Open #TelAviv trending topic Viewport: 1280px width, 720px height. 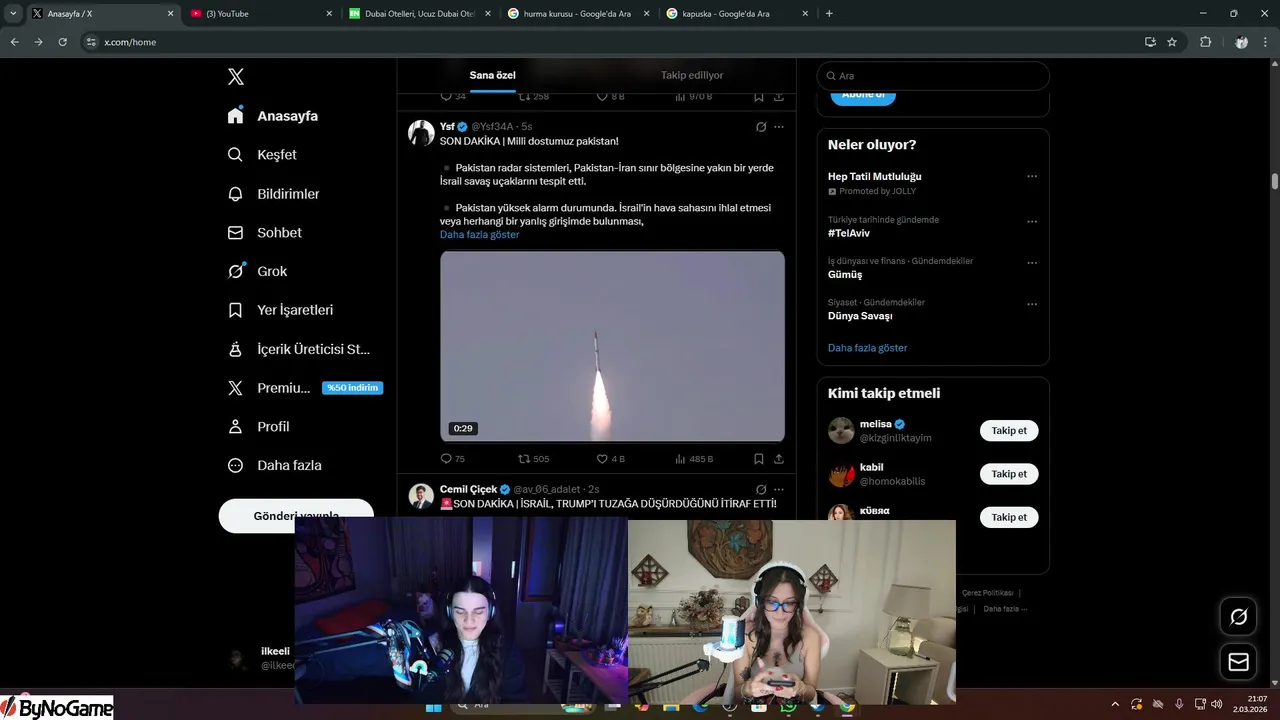click(849, 233)
